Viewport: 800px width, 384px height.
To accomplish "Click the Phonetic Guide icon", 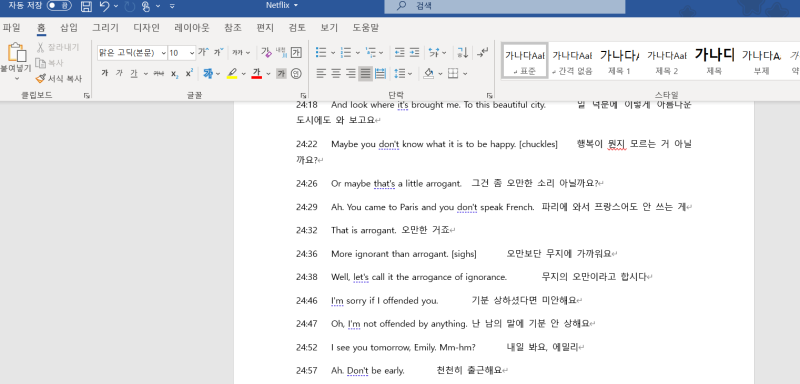I will (281, 52).
